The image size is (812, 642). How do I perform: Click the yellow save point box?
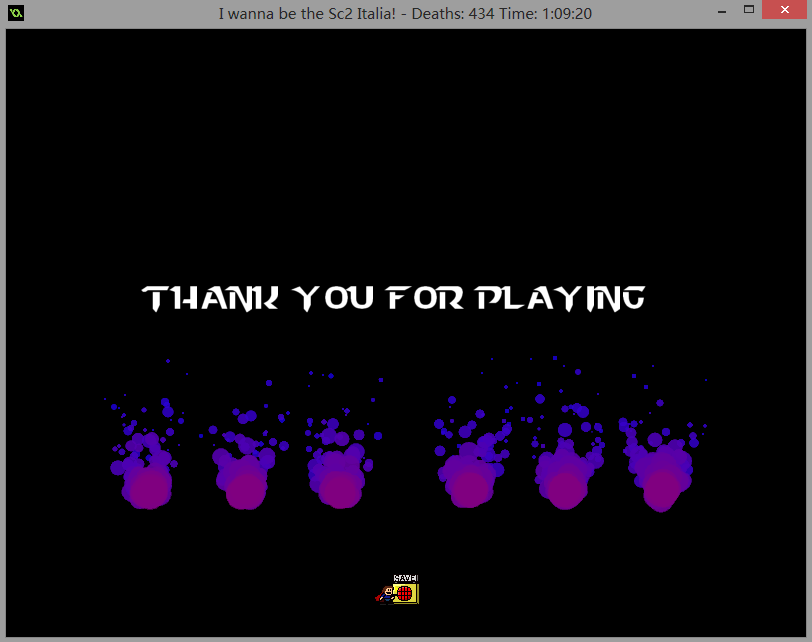click(405, 593)
